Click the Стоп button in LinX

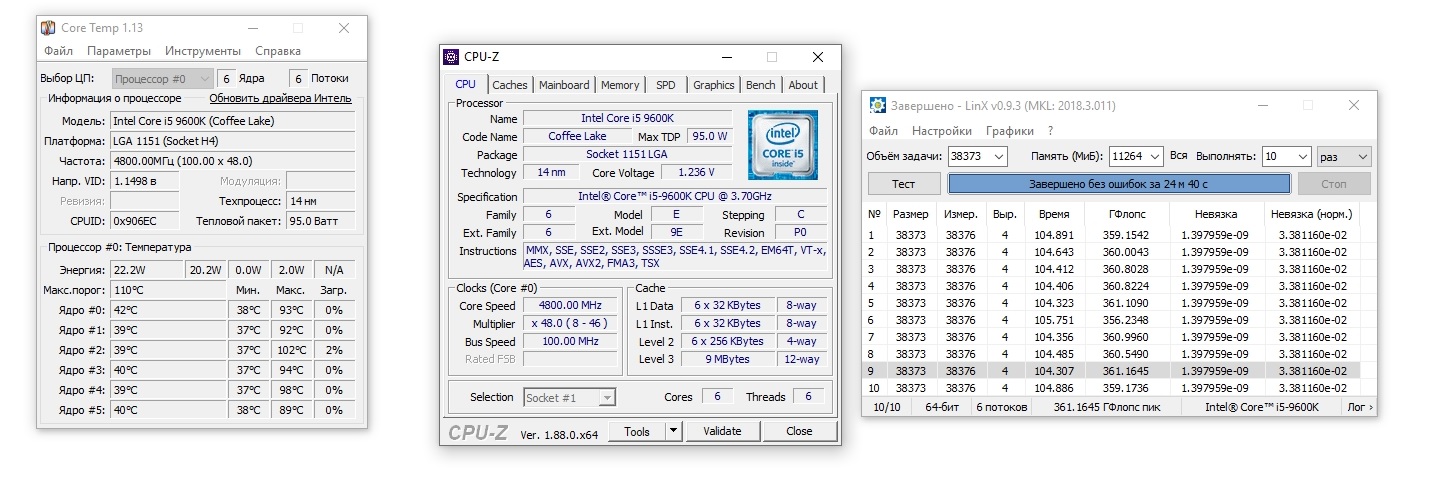[x=1334, y=184]
